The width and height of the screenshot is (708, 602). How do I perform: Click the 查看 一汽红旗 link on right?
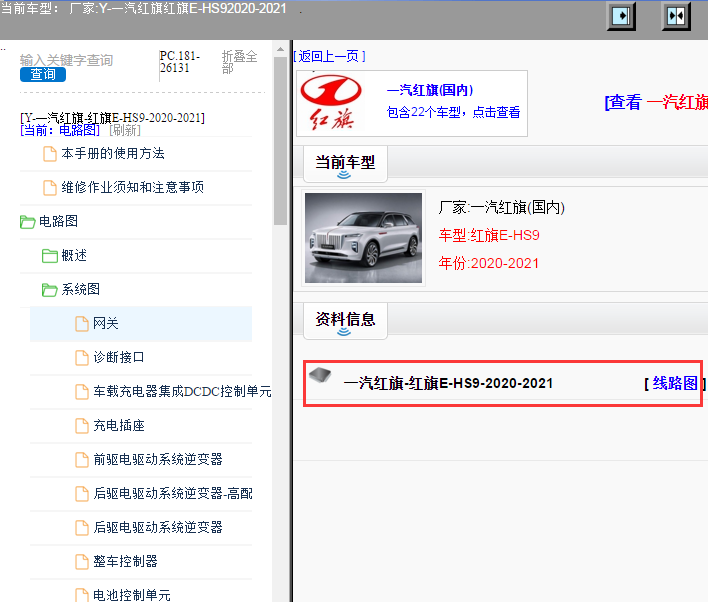pyautogui.click(x=656, y=103)
